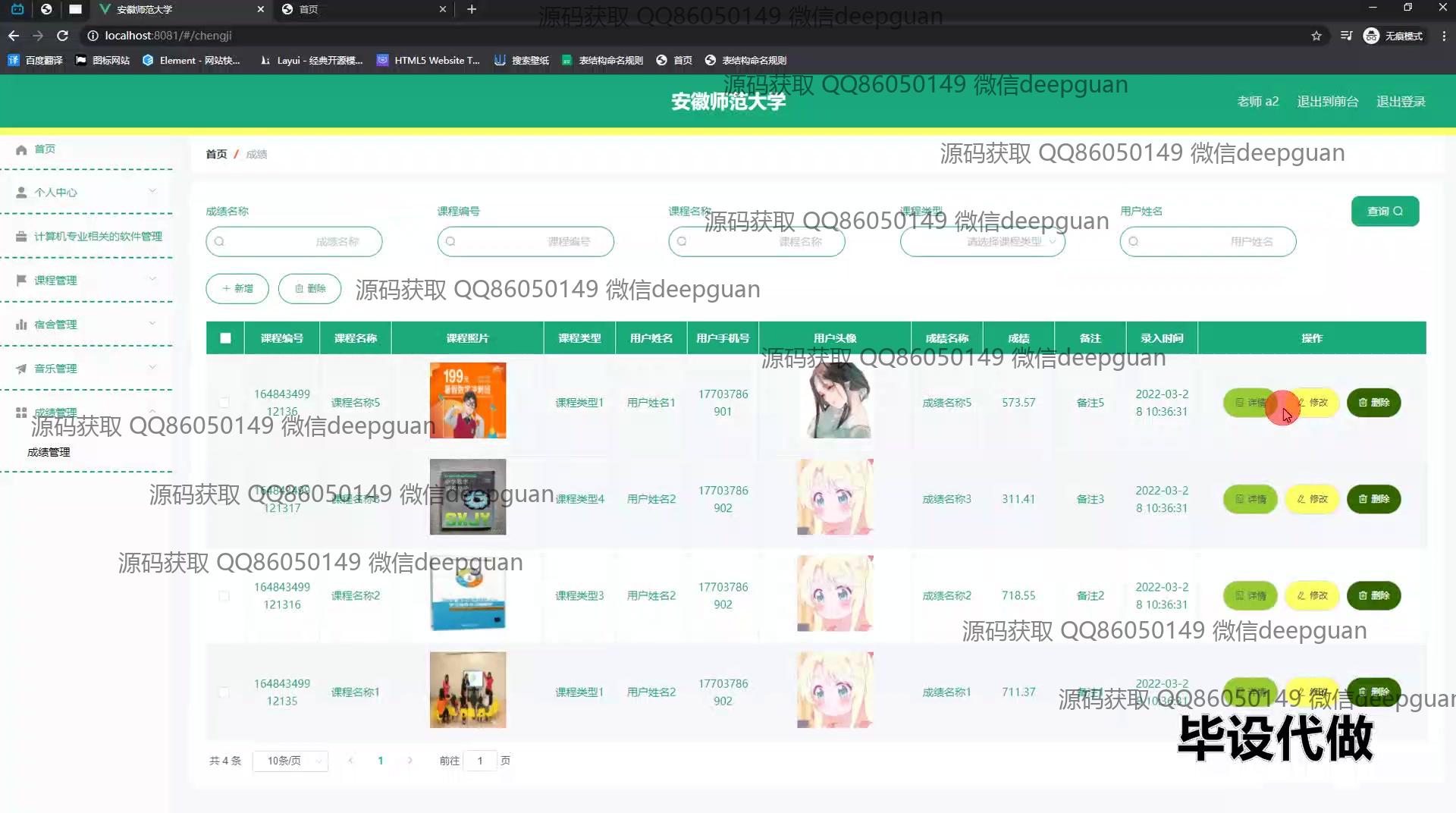
Task: Open the 课程类型 select dropdown
Action: coord(982,242)
